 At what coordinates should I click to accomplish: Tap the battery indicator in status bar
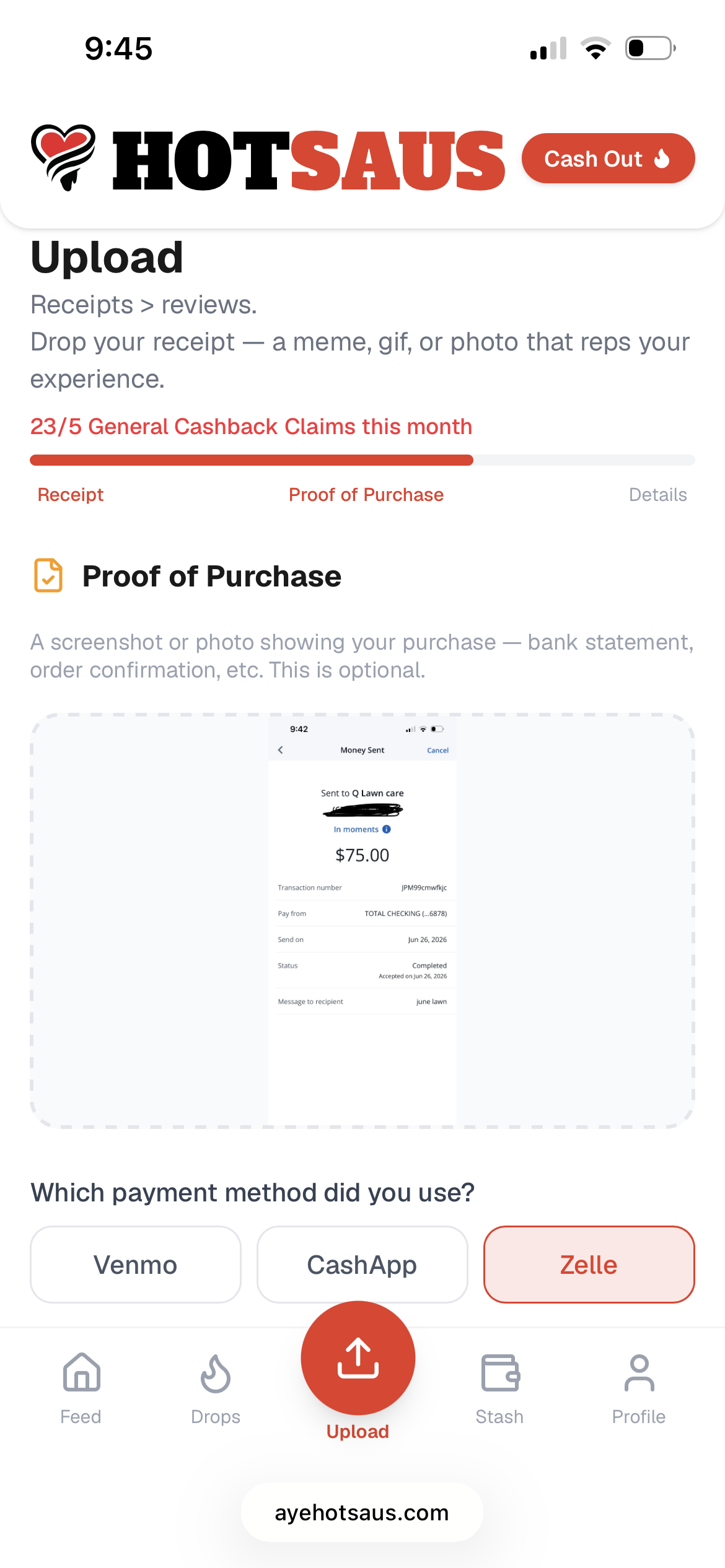coord(650,48)
